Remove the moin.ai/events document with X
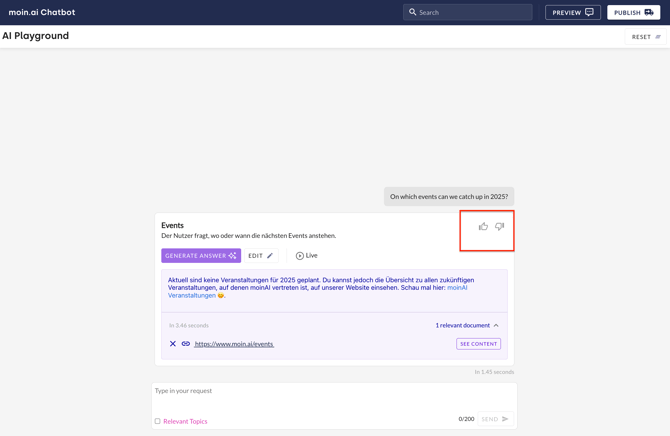This screenshot has height=436, width=670. click(x=173, y=344)
